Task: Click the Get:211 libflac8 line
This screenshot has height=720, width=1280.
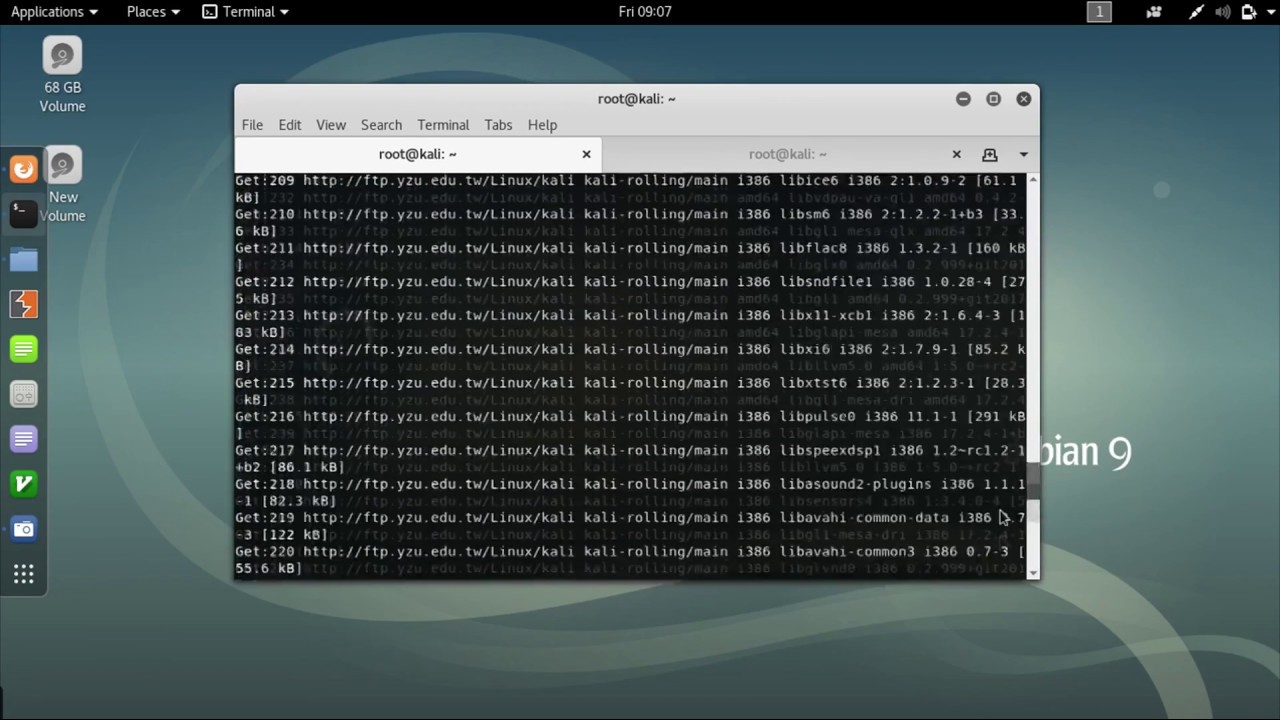Action: click(x=630, y=256)
